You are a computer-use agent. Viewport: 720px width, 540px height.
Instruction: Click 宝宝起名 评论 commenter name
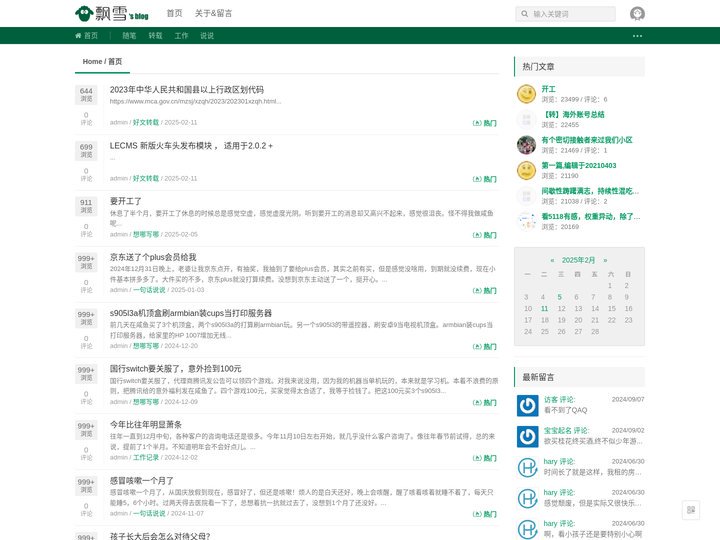tap(566, 430)
